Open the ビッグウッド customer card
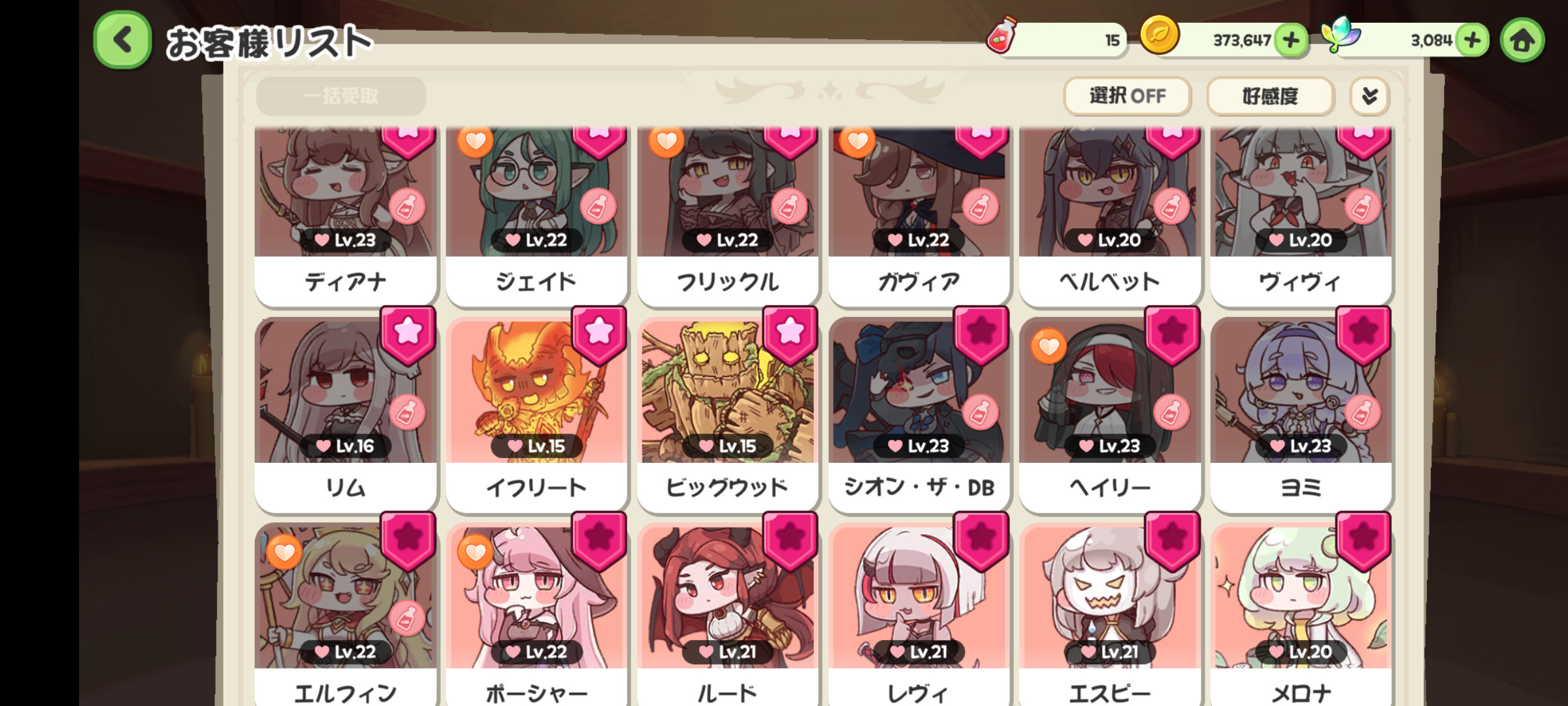The height and width of the screenshot is (706, 1568). coord(728,413)
